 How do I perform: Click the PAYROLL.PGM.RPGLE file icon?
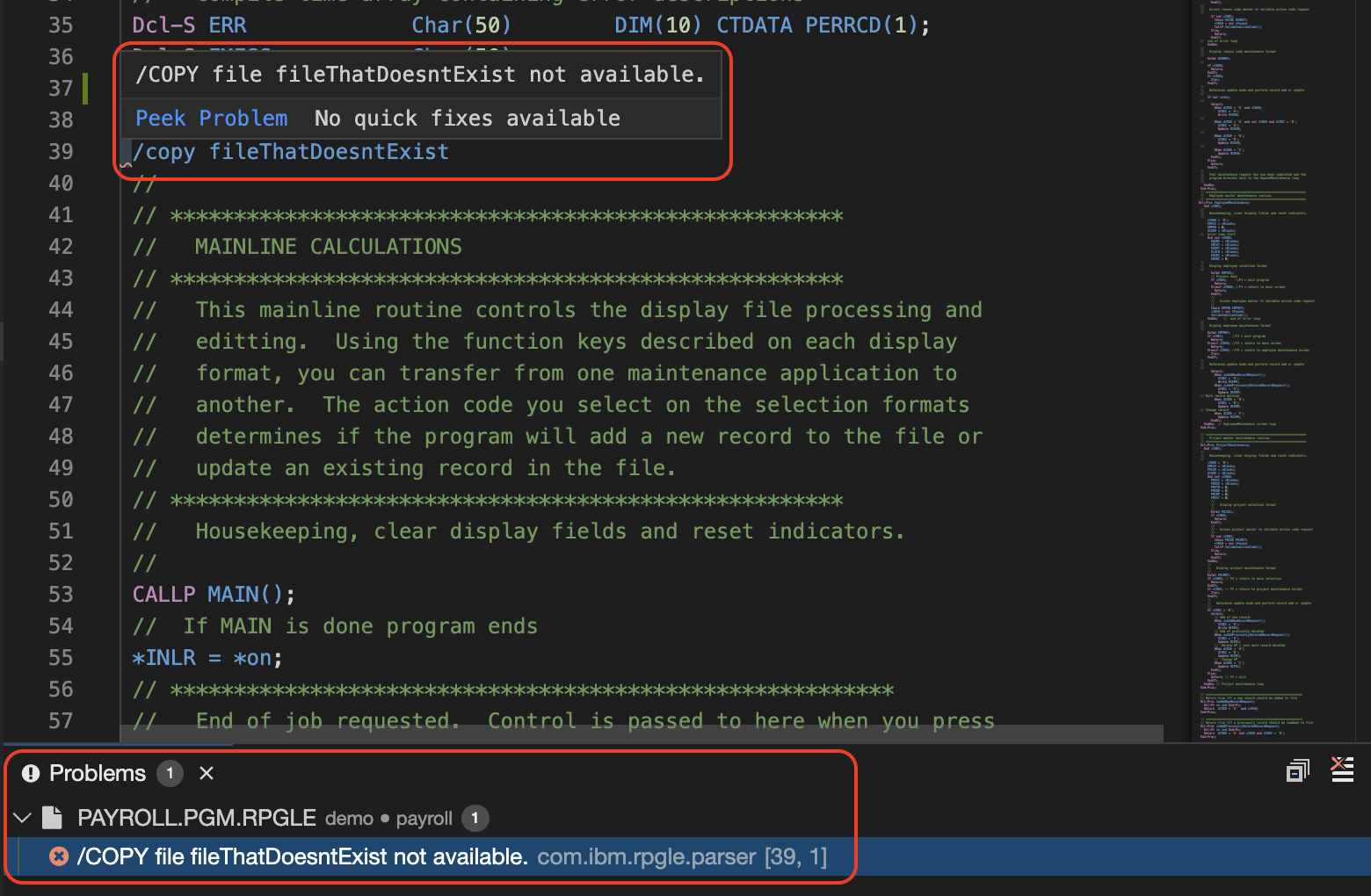click(53, 819)
